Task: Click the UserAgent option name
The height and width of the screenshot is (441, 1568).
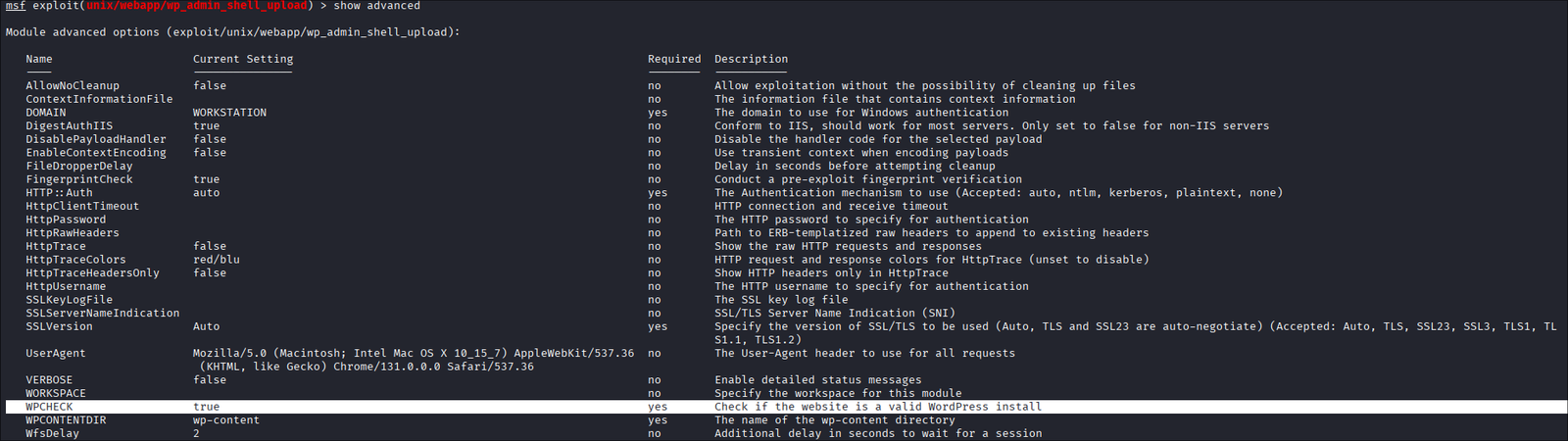Action: [x=56, y=354]
